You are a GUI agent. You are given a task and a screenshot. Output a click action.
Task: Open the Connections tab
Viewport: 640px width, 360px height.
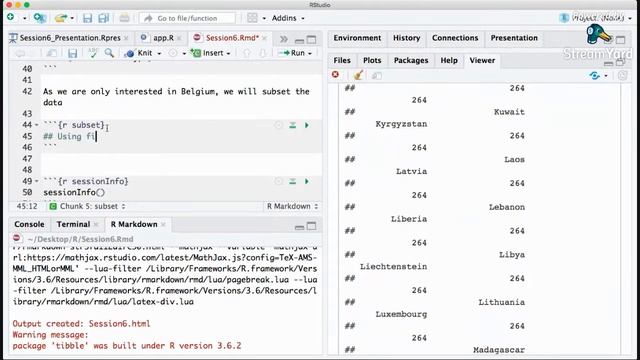click(x=455, y=38)
